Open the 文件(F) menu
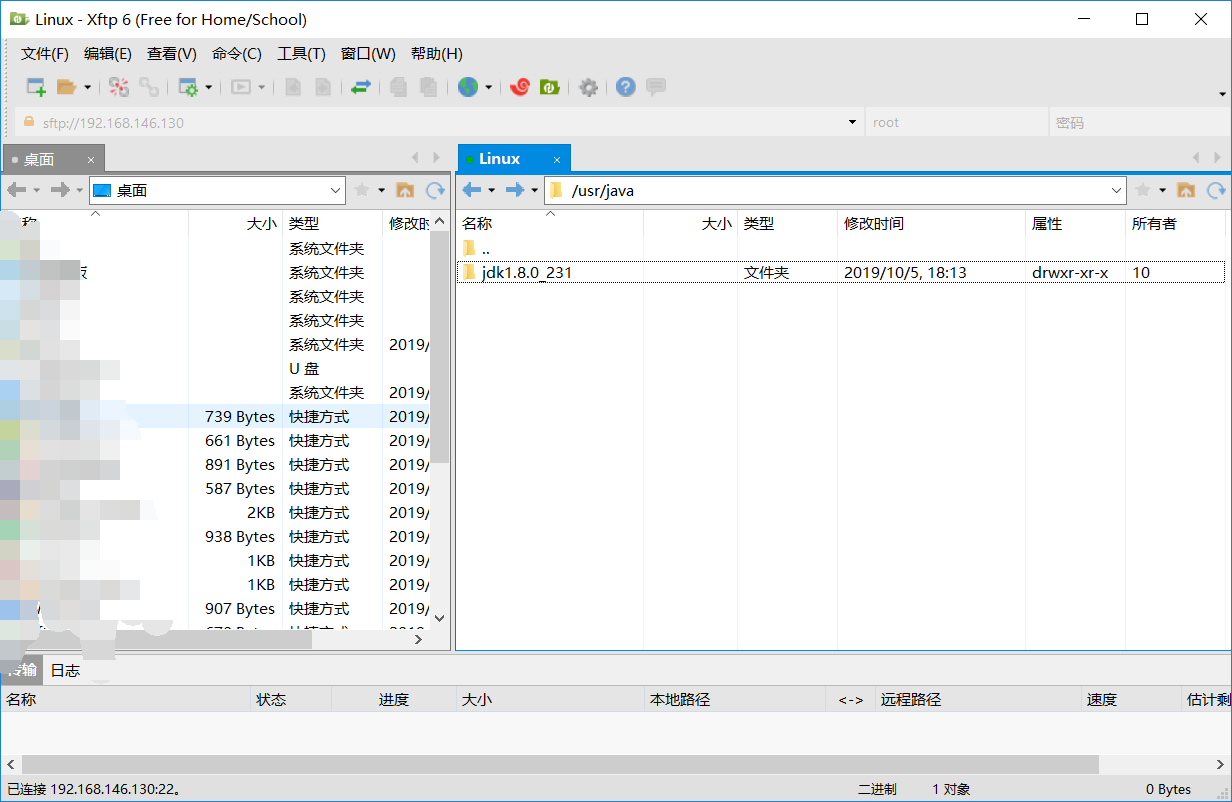1232x802 pixels. (45, 54)
